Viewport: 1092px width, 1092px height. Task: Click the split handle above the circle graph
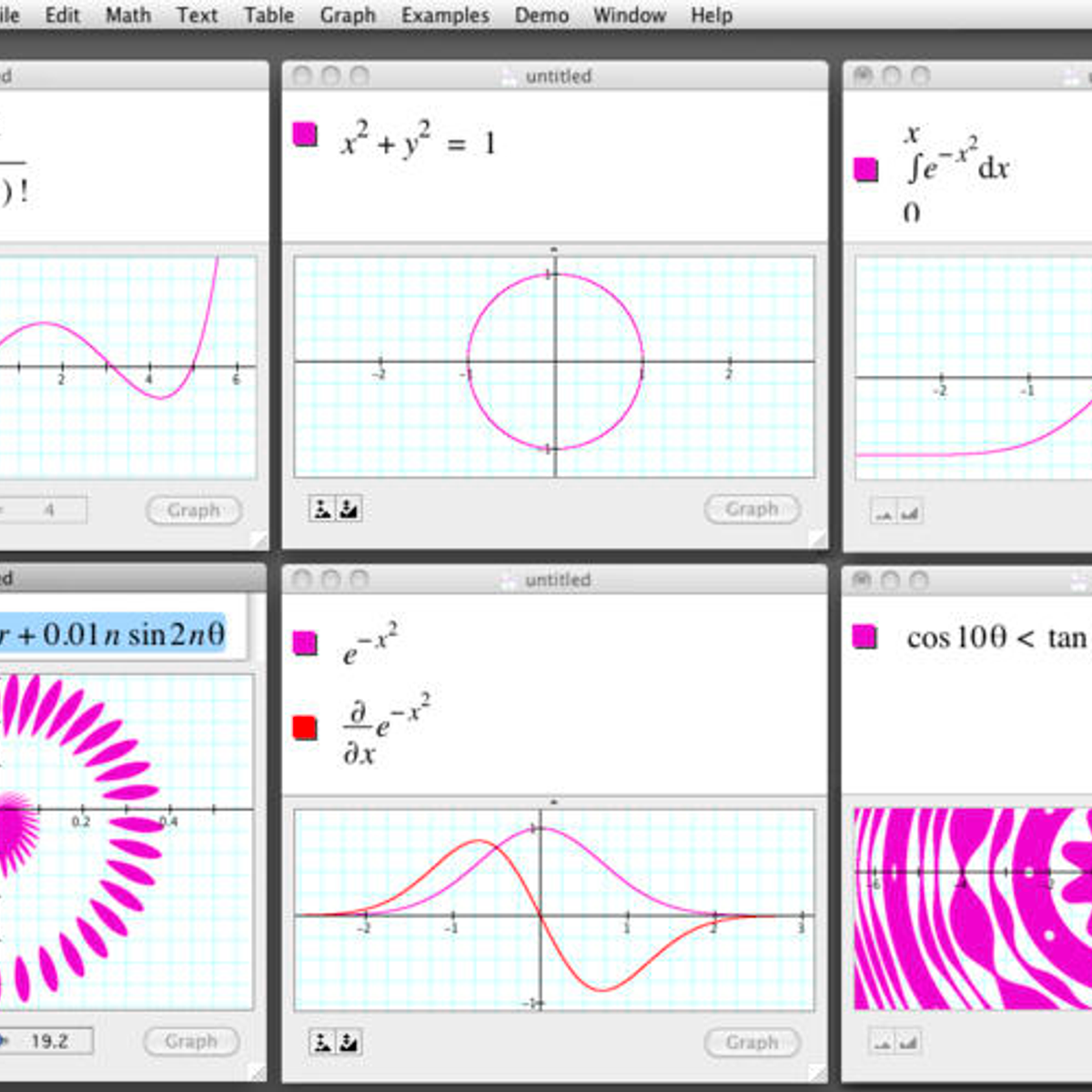(554, 249)
